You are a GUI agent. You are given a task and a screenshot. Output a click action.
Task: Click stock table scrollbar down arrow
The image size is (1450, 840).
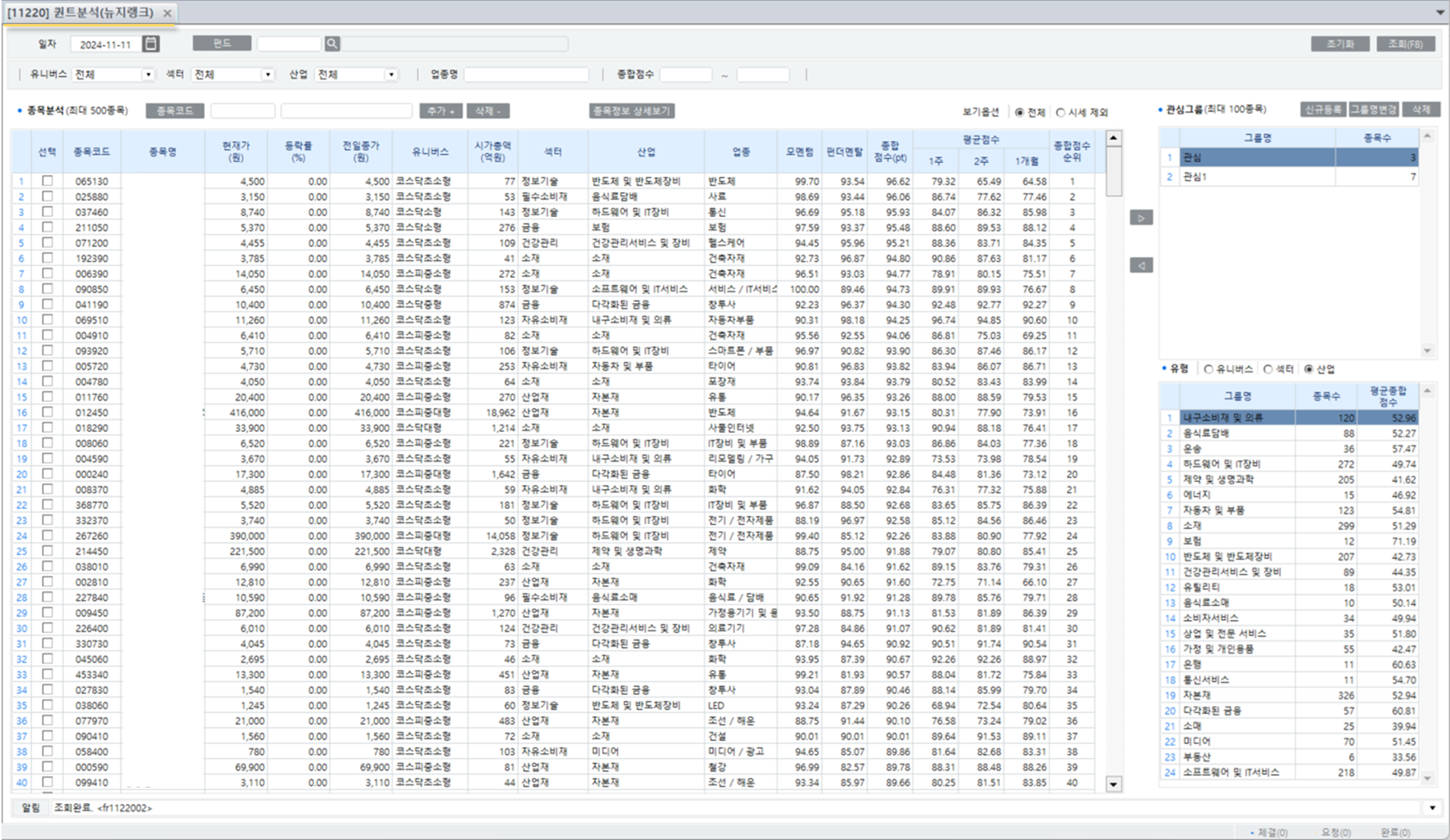[1113, 785]
